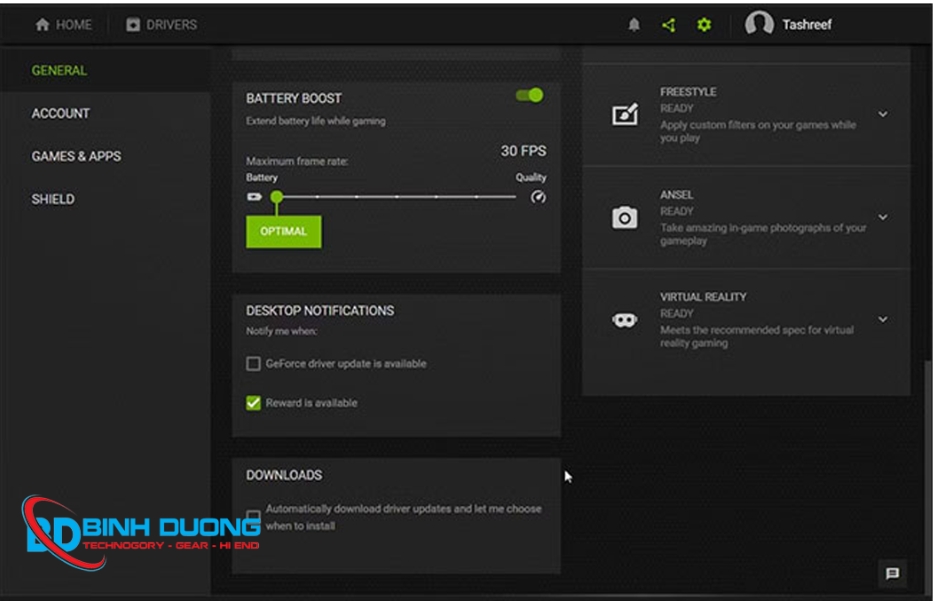Click the notifications bell icon
Screen dimensions: 934x601
tap(634, 25)
